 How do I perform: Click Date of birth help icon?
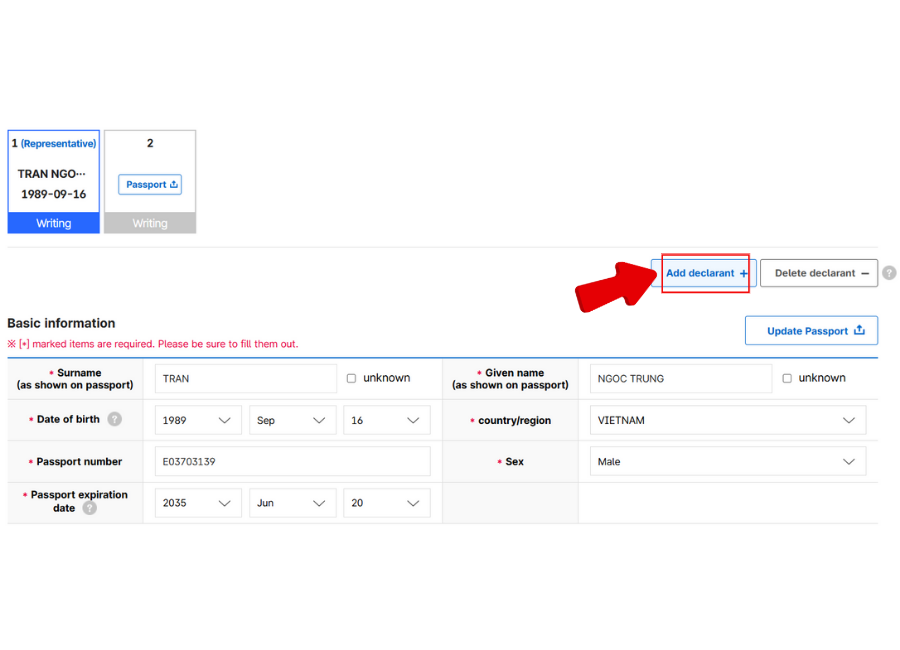(115, 419)
